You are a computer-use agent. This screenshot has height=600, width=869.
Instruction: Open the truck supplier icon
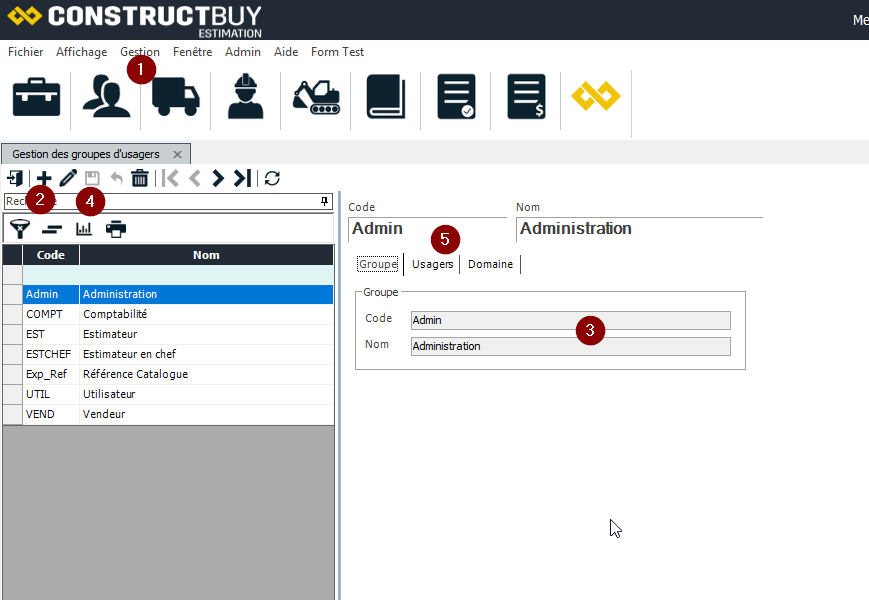coord(176,98)
